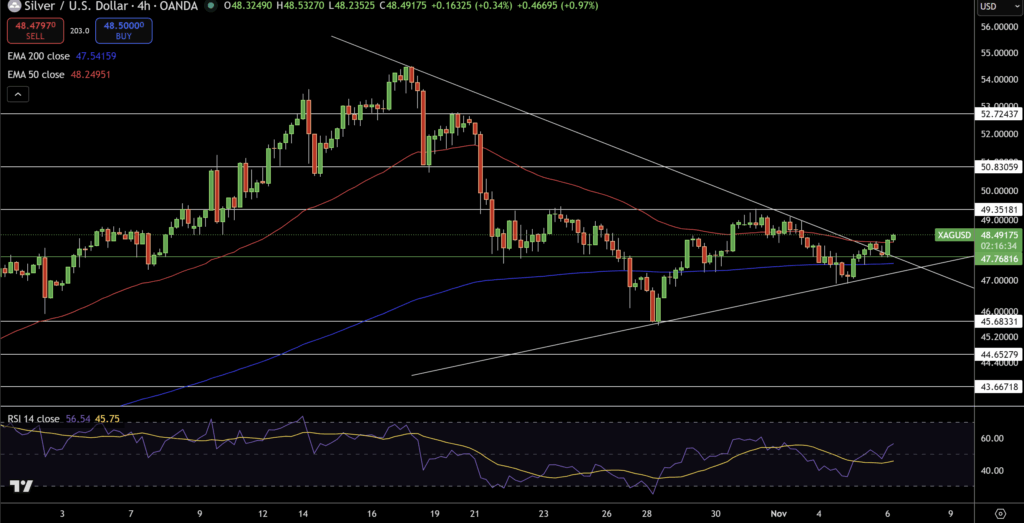
Task: Open the USD currency dropdown
Action: [996, 8]
